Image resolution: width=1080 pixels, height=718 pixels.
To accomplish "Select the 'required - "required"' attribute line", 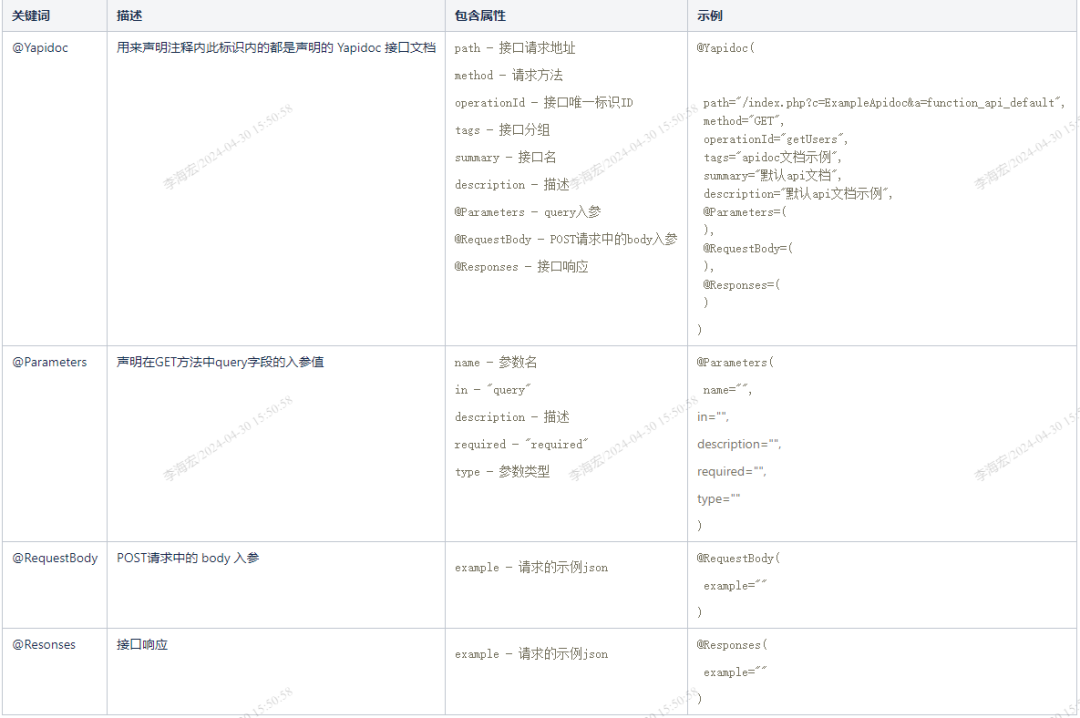I will coord(521,444).
